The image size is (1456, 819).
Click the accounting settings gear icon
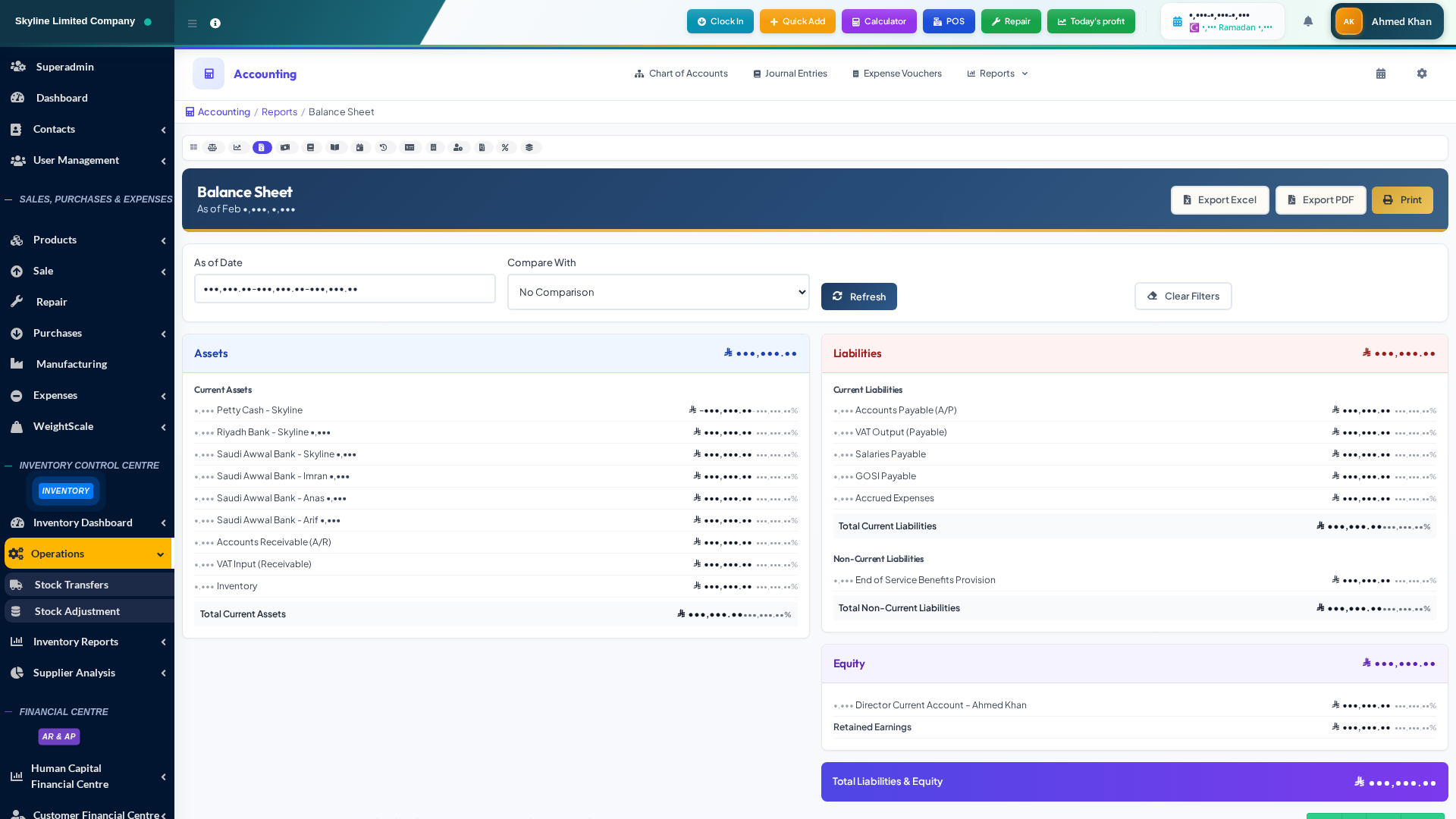[1422, 74]
